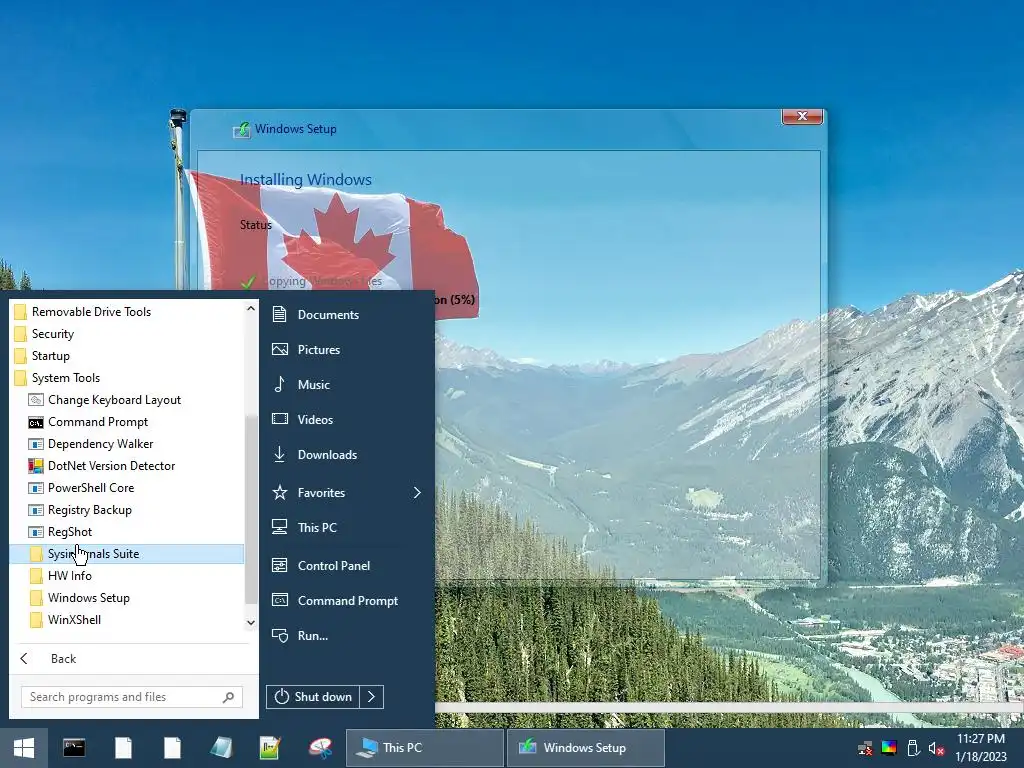The height and width of the screenshot is (768, 1024).
Task: Click the muted volume tray icon
Action: tap(936, 748)
